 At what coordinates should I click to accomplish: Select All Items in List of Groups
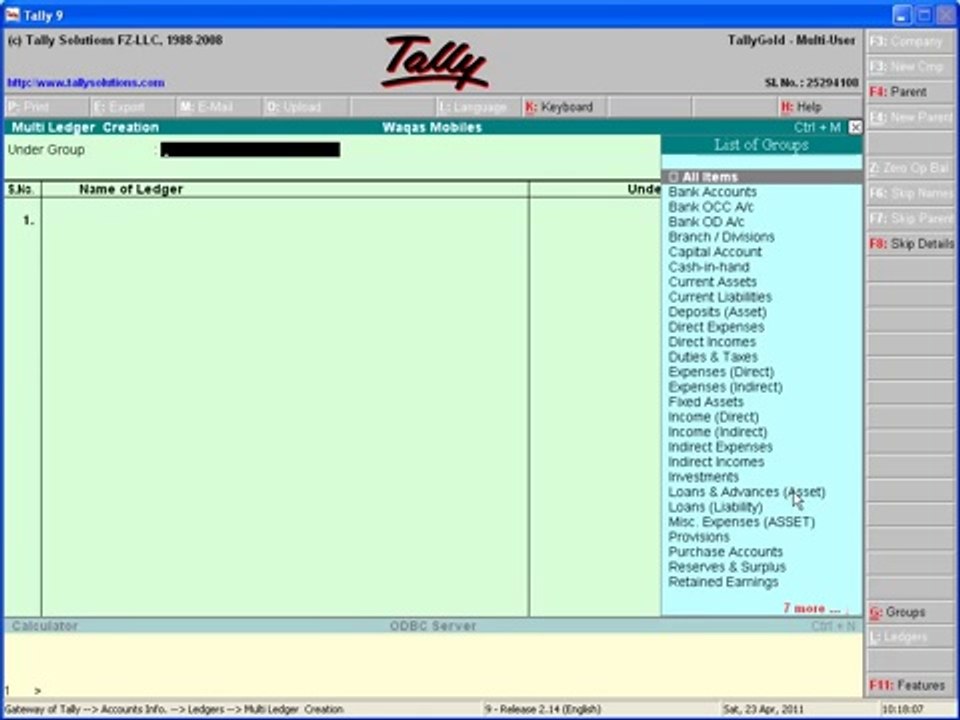[x=762, y=177]
